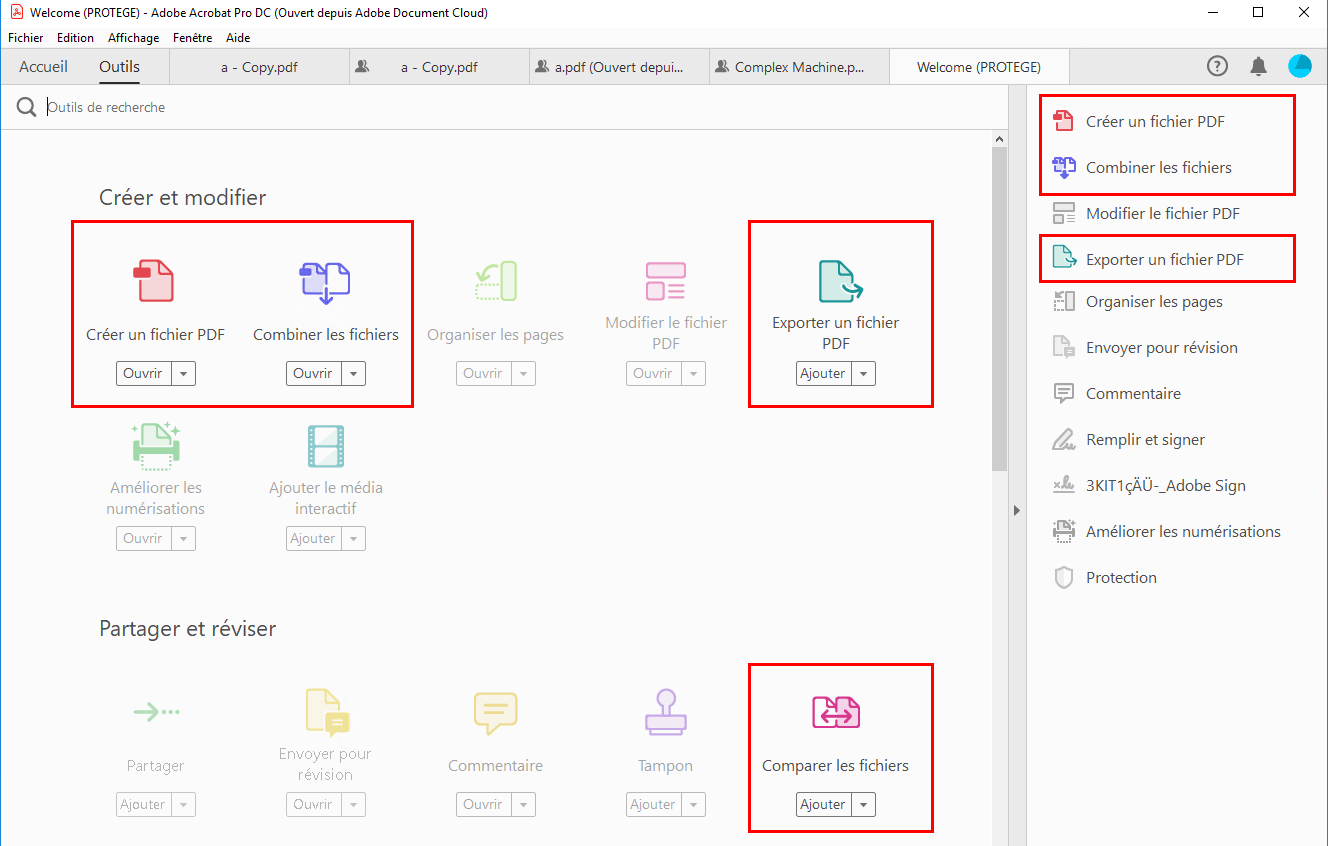Image resolution: width=1328 pixels, height=846 pixels.
Task: Open Combiner les fichiers from the right pane
Action: (1159, 167)
